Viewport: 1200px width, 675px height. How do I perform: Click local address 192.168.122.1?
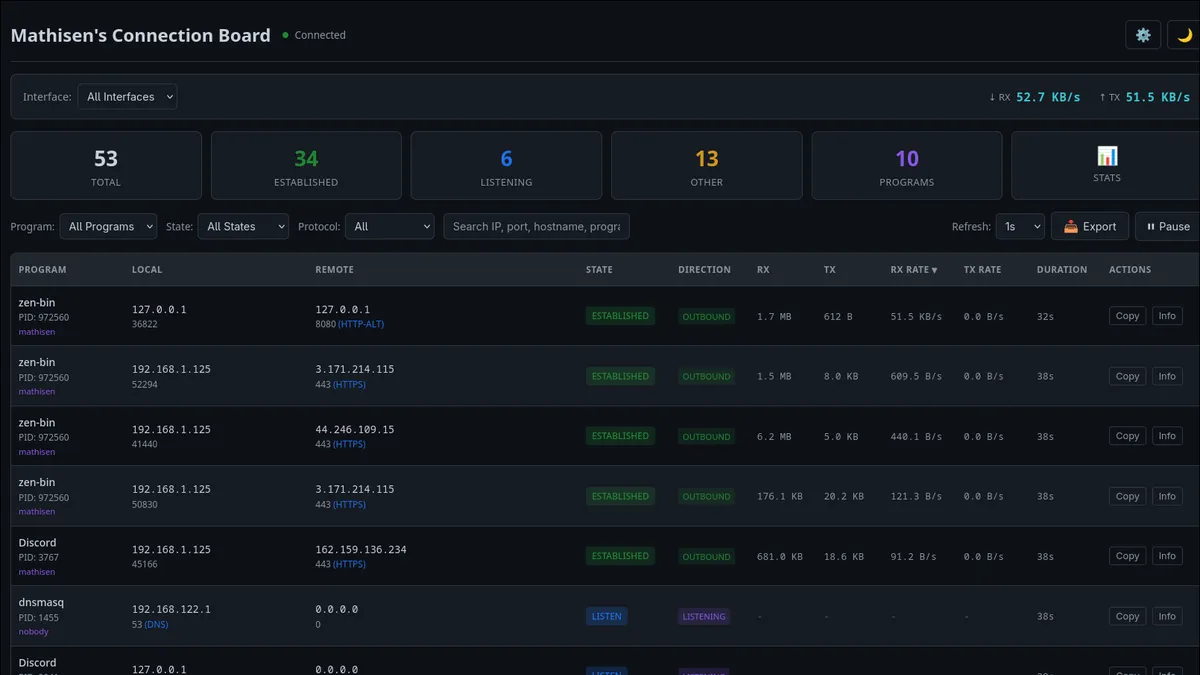pos(171,609)
